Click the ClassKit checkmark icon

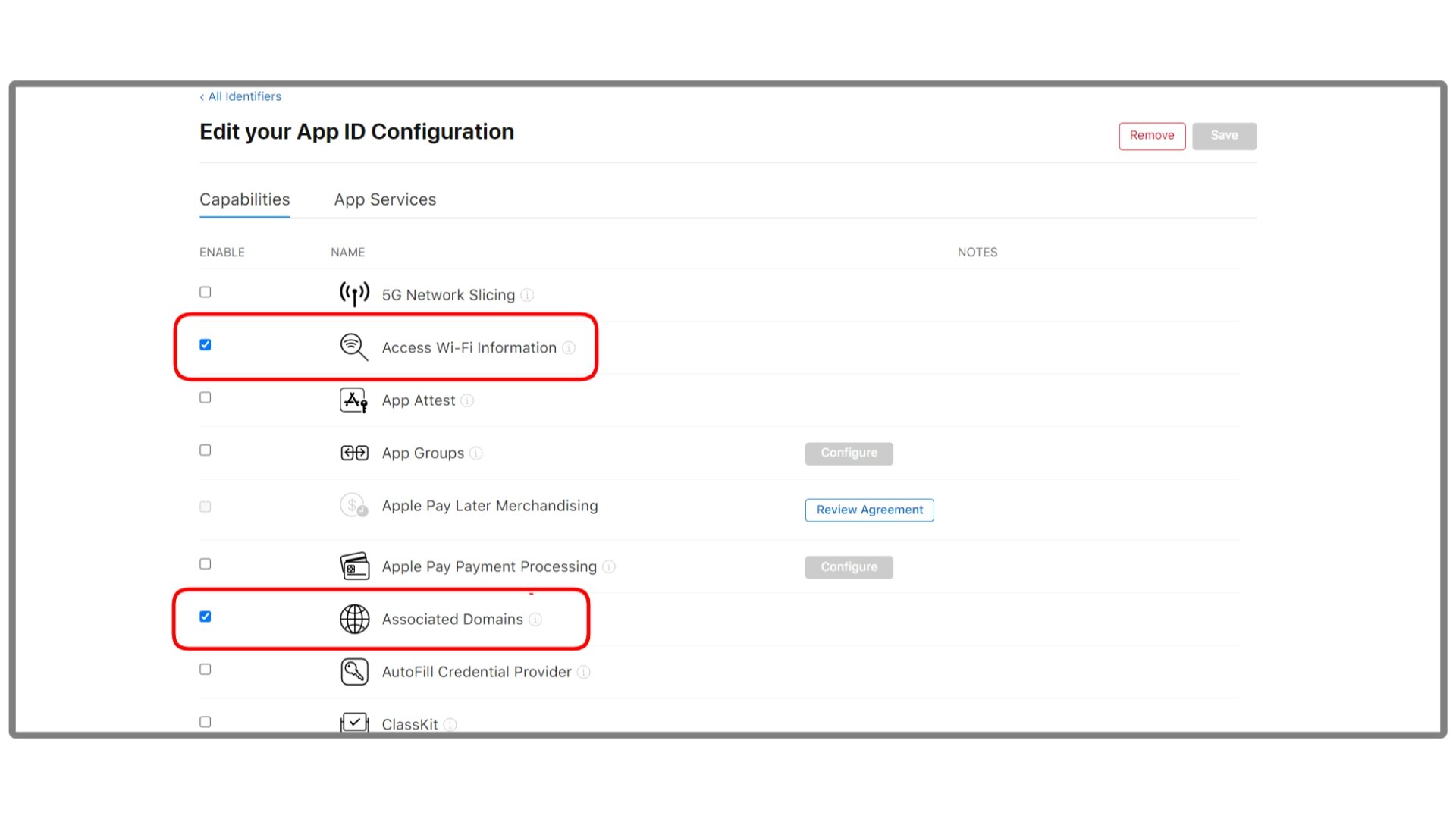tap(353, 721)
